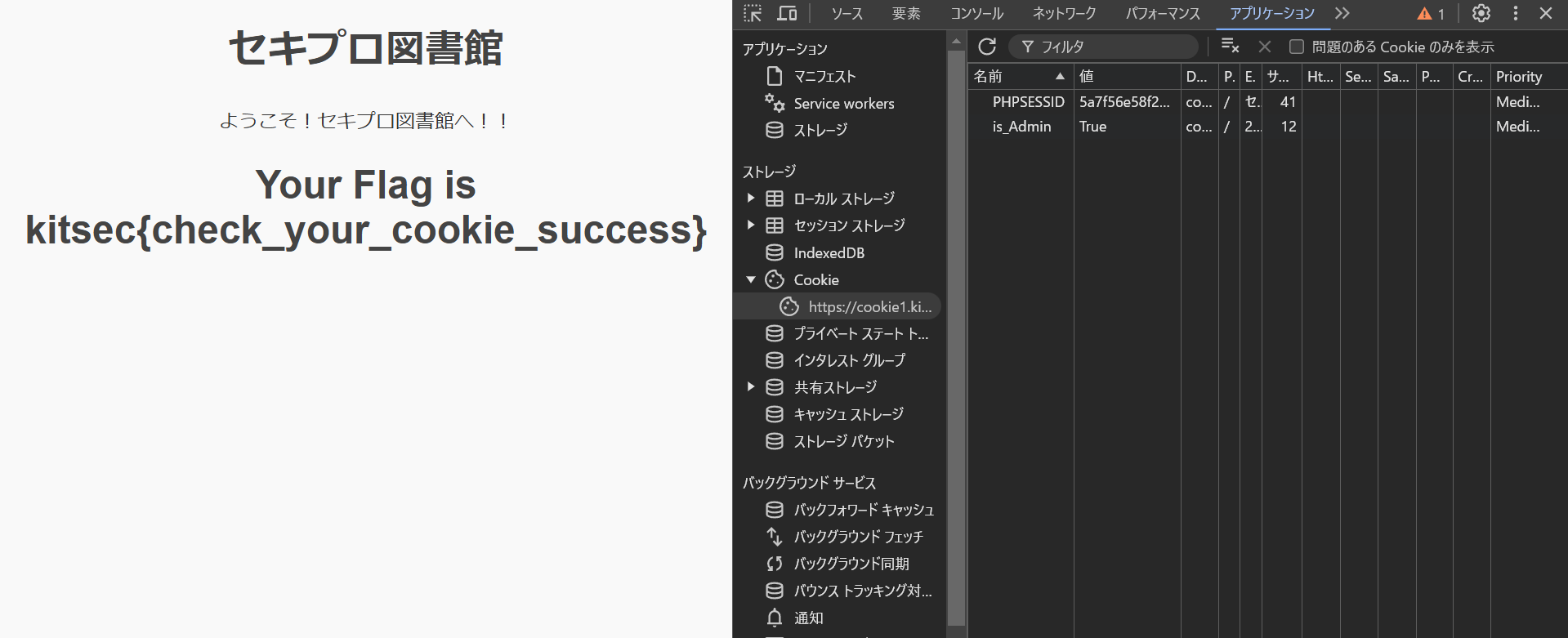Viewport: 1568px width, 638px height.
Task: Open ストレージ バケット item
Action: (x=844, y=441)
